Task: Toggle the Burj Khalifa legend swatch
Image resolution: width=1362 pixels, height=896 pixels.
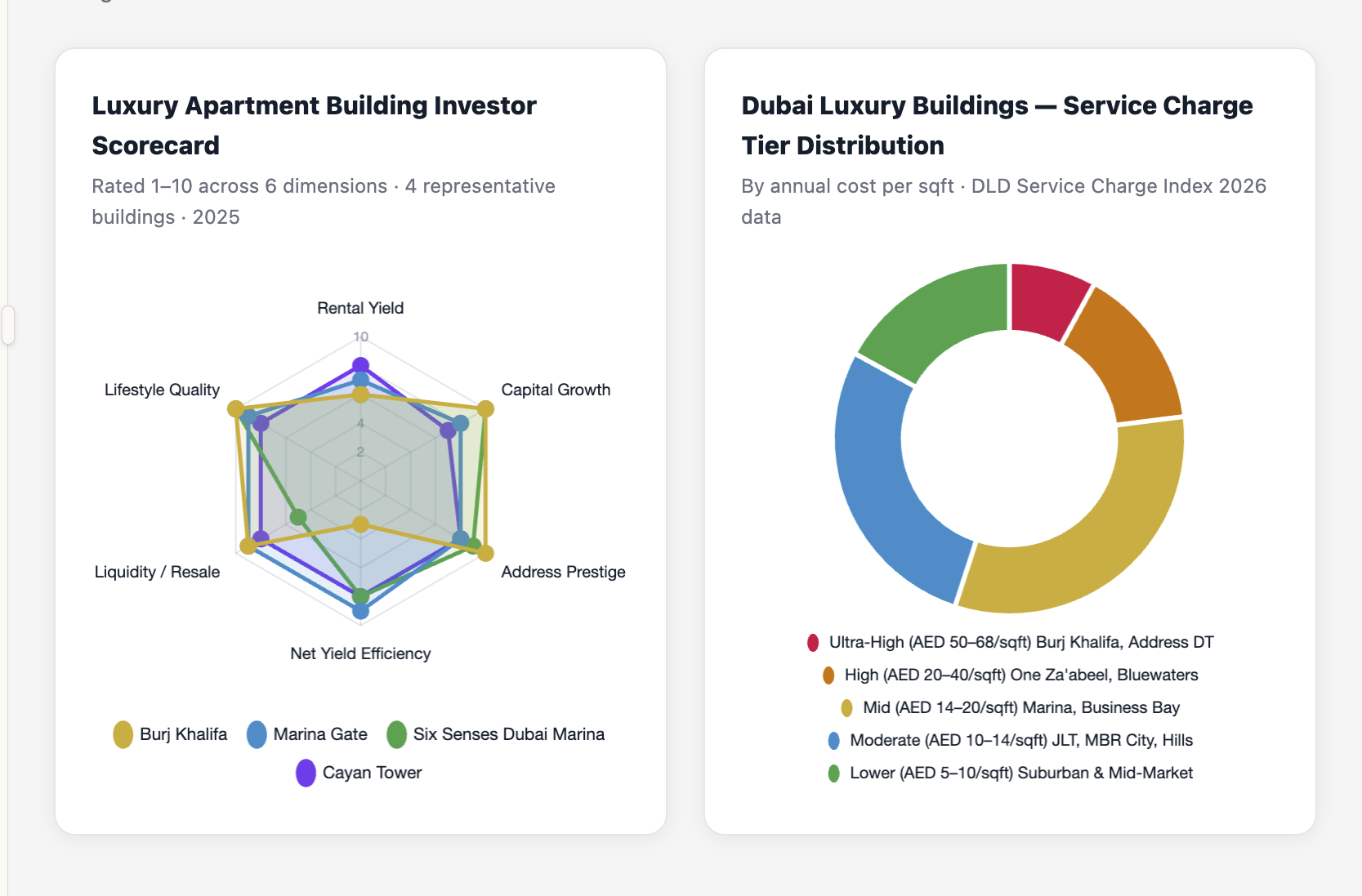Action: [x=123, y=734]
